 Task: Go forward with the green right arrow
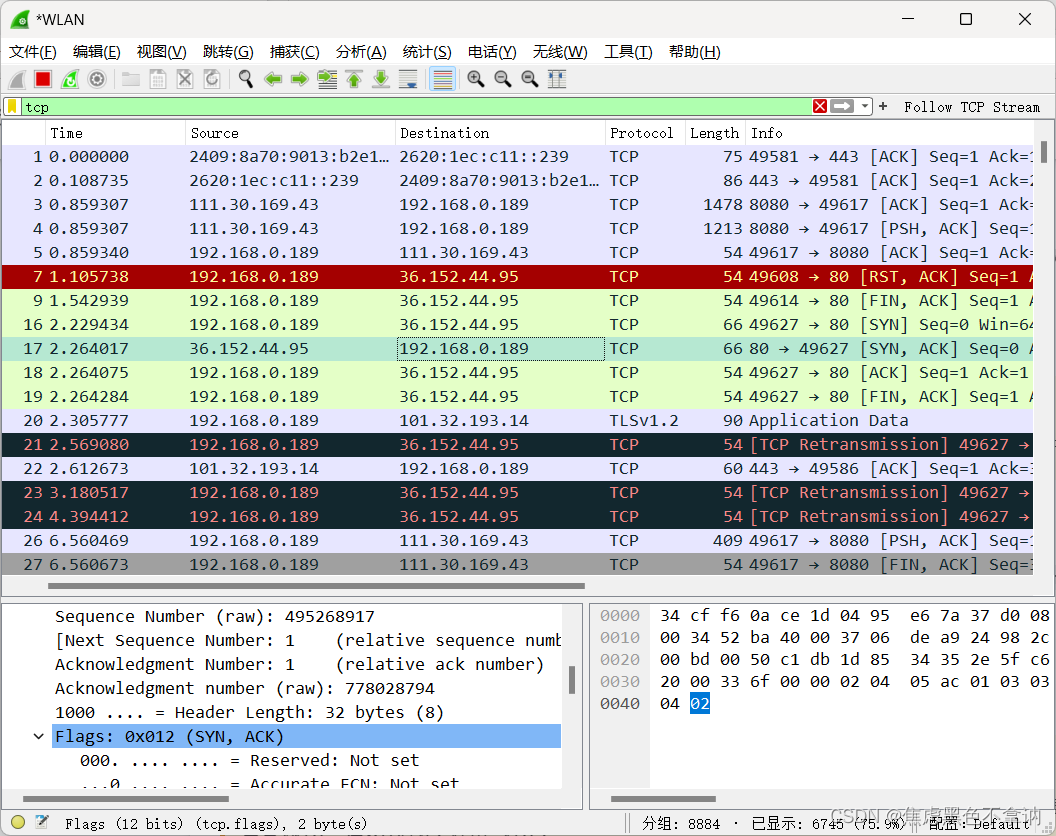tap(300, 79)
